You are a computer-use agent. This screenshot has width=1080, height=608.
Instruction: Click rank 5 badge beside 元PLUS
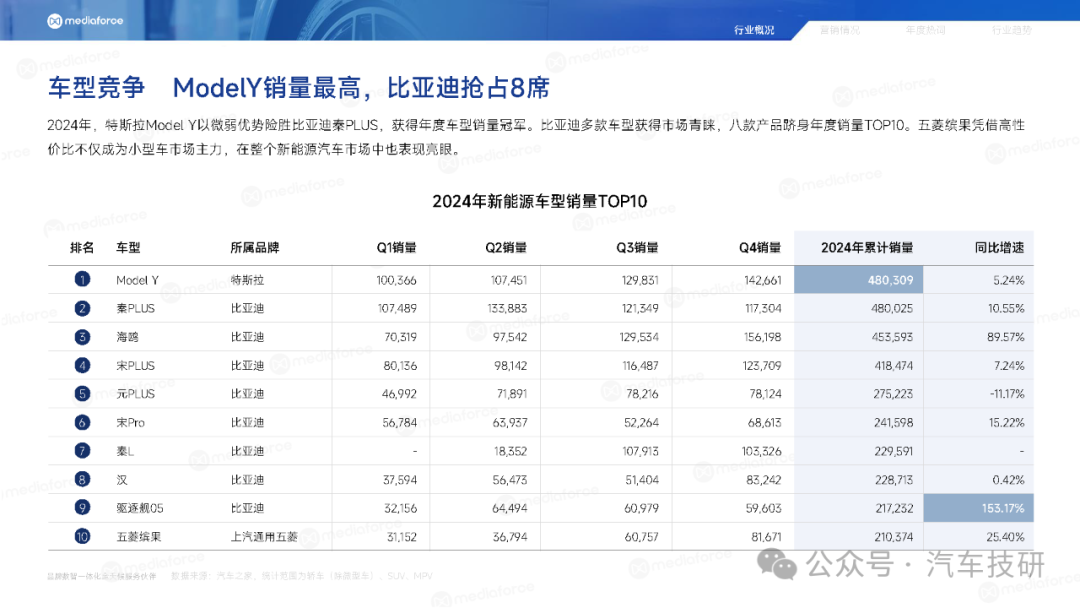pos(82,394)
